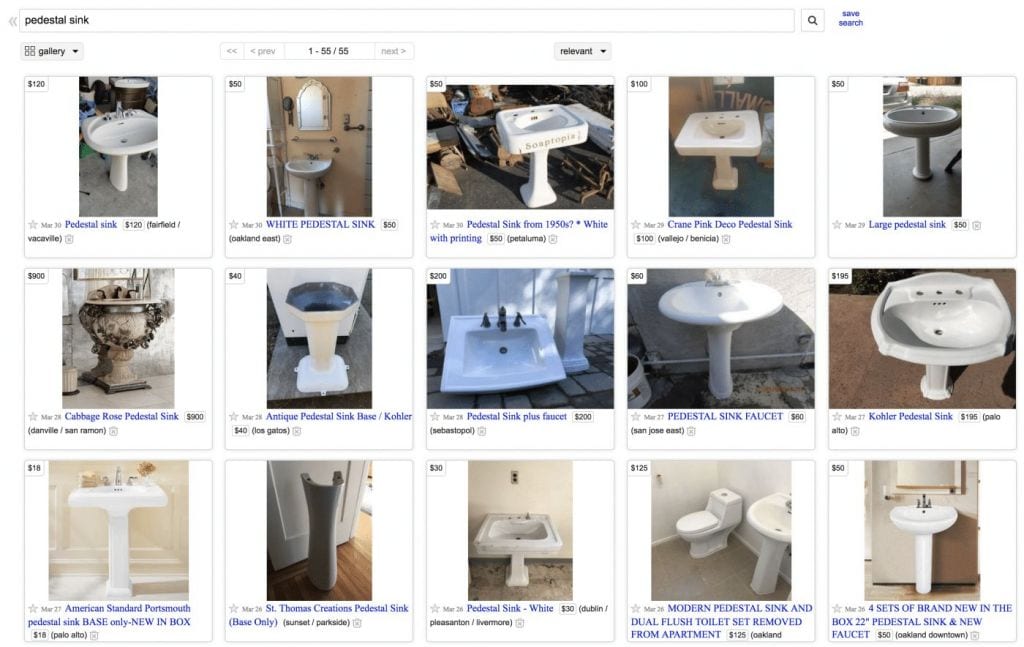This screenshot has width=1024, height=647.
Task: Hide the Pedestal Sink plus faucet listing
Action: pyautogui.click(x=481, y=431)
